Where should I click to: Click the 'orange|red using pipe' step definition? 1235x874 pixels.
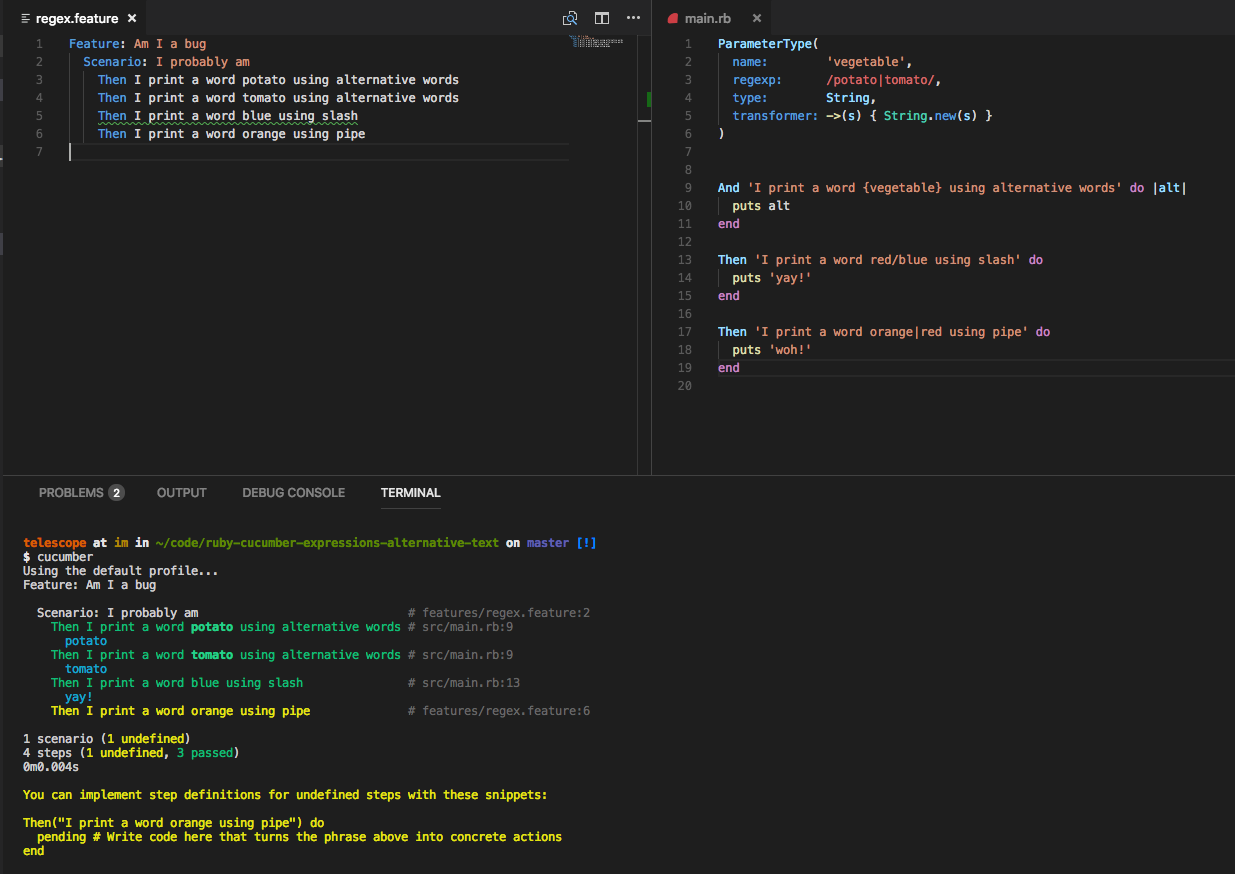click(884, 332)
